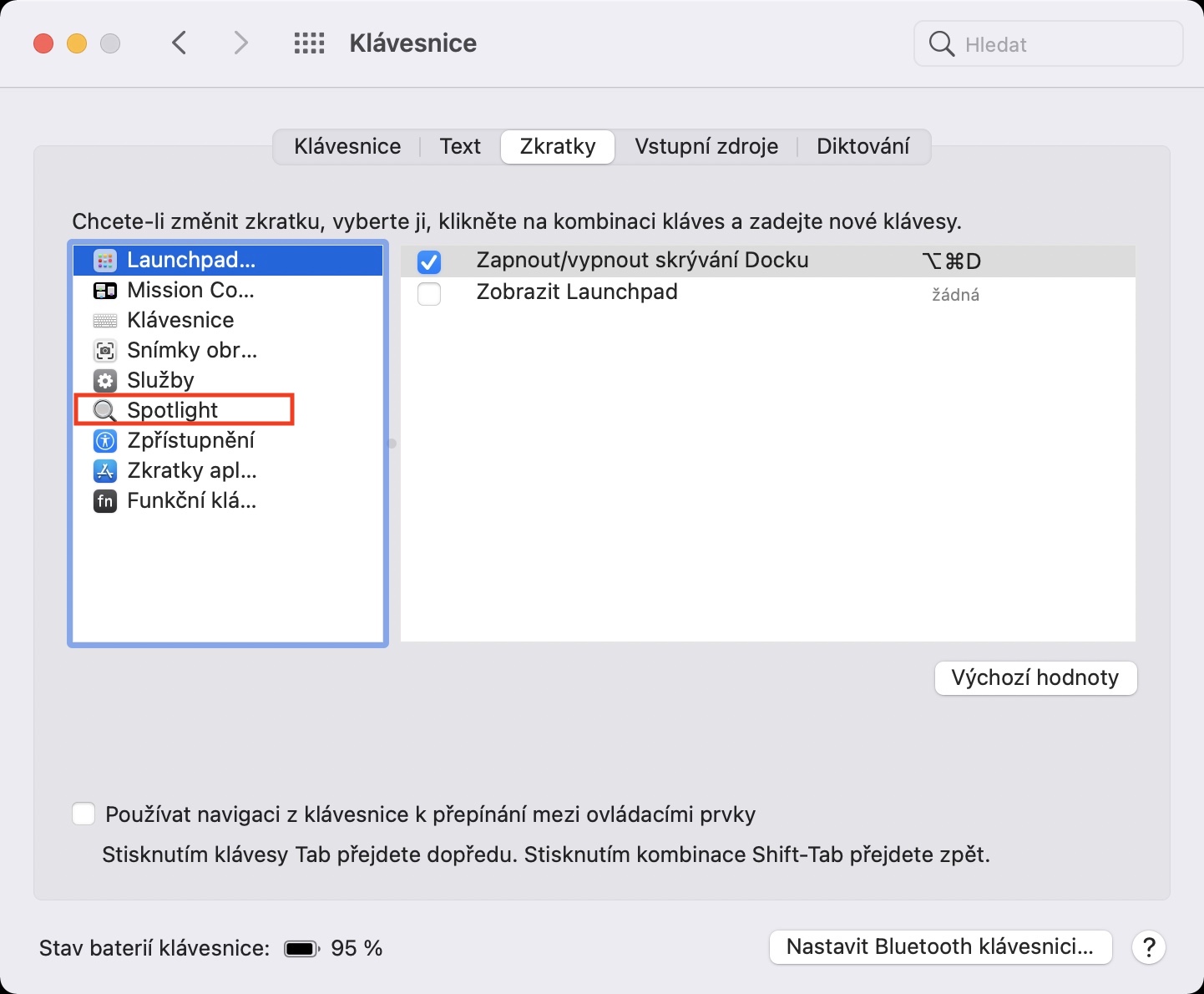Disable the Dock hiding shortcut checkbox
The image size is (1204, 994).
point(429,262)
